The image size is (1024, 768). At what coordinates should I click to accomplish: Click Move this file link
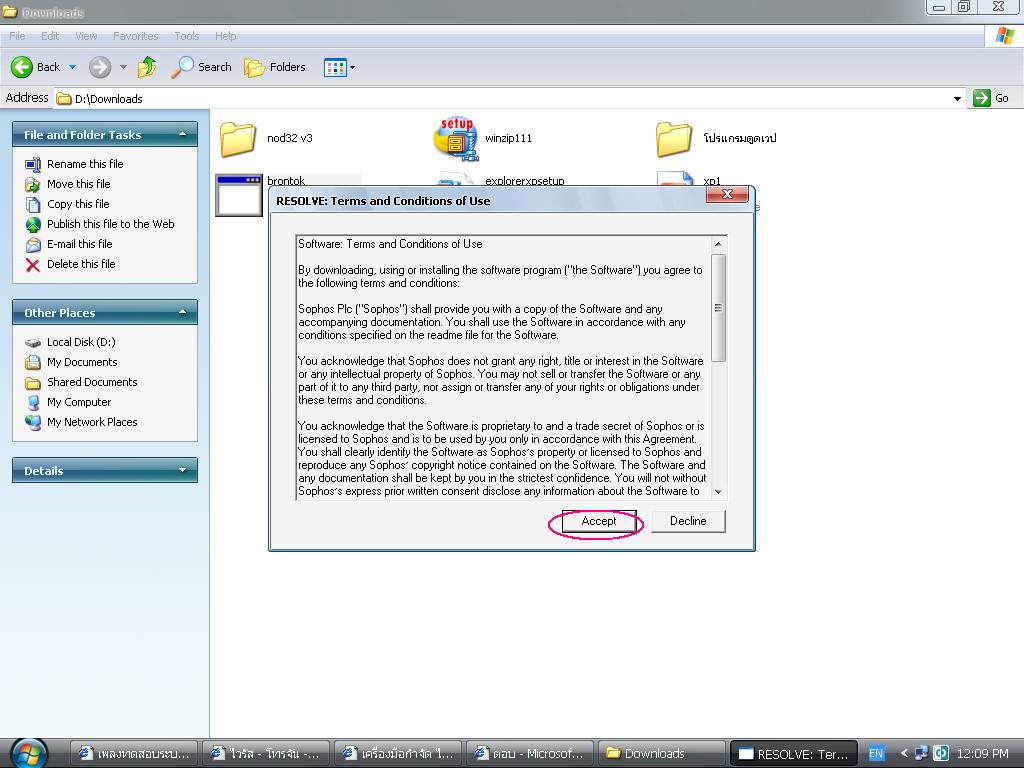pyautogui.click(x=78, y=184)
